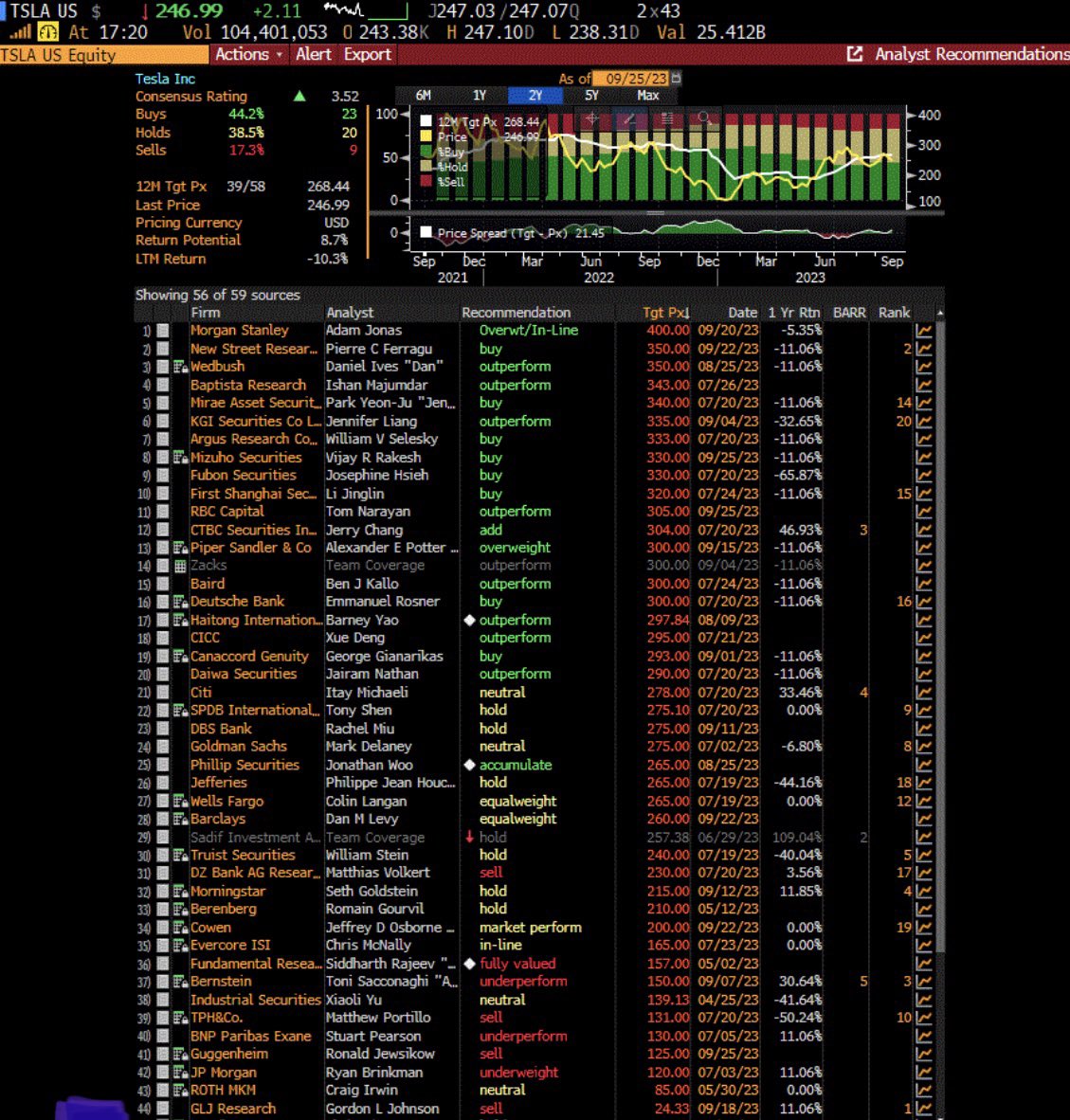Toggle the white 12M Tgt Px legend swatch
The height and width of the screenshot is (1120, 1070).
click(x=426, y=121)
